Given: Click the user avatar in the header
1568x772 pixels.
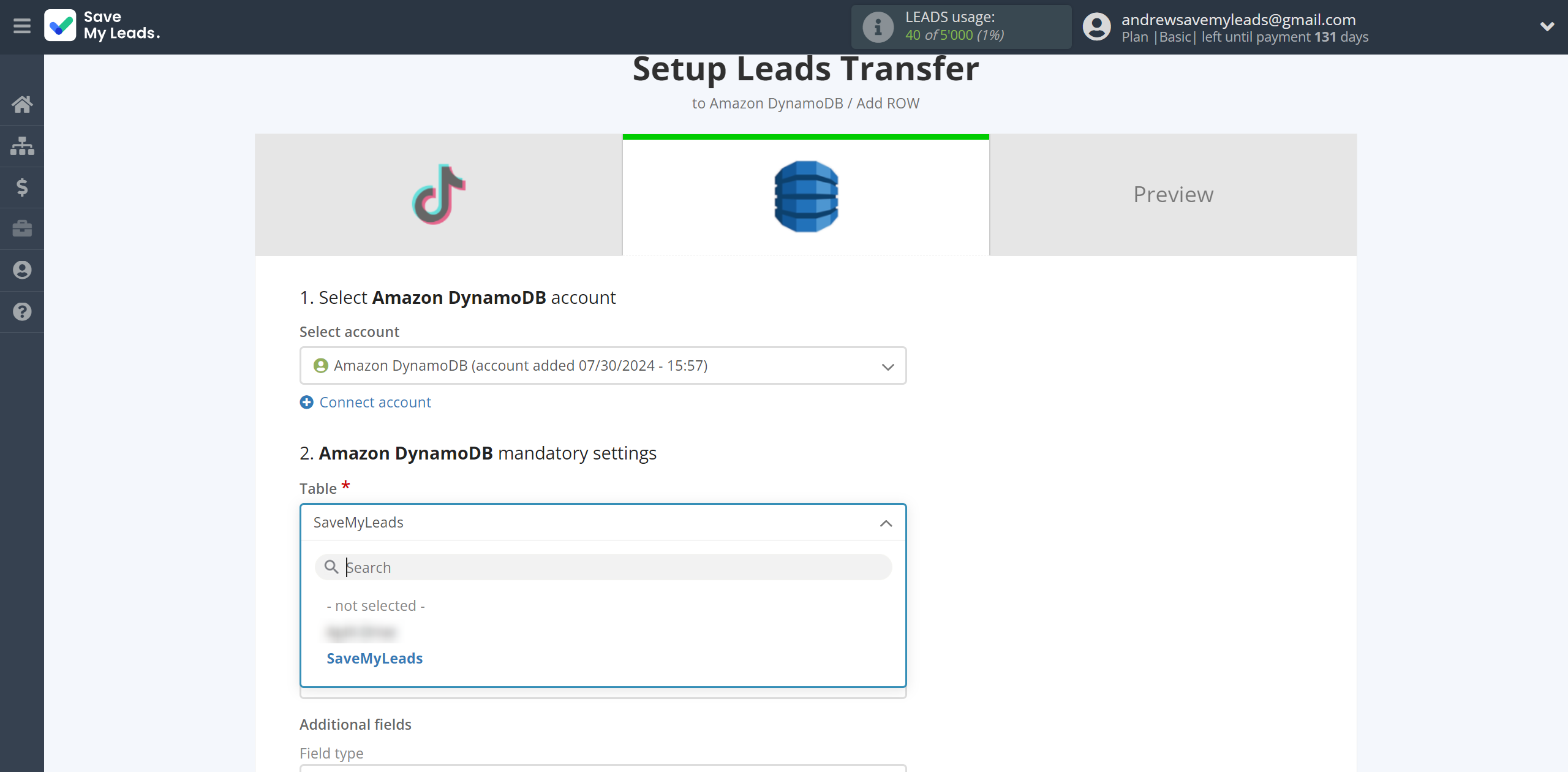Looking at the screenshot, I should tap(1096, 27).
